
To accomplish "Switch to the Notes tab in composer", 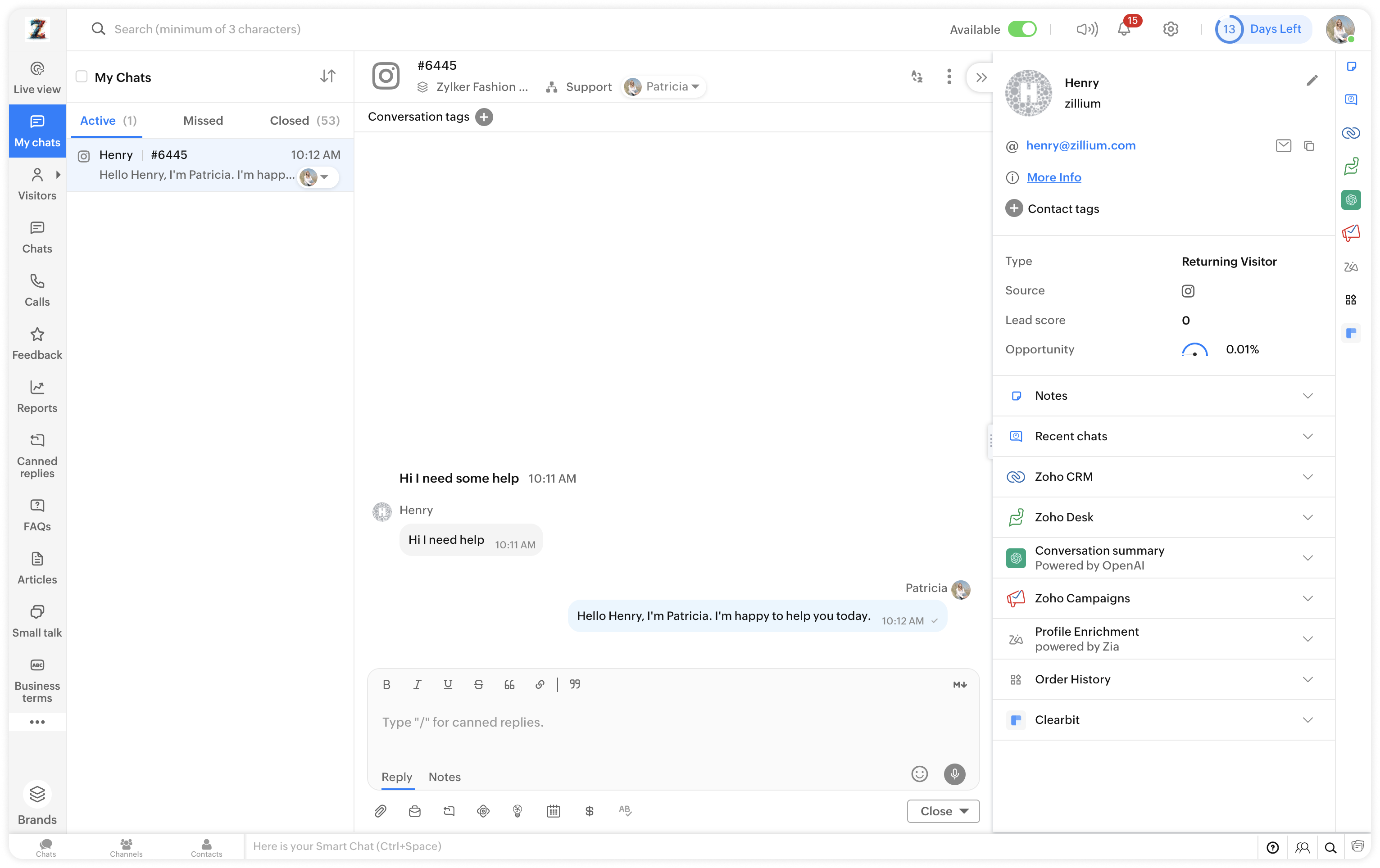I will click(444, 777).
